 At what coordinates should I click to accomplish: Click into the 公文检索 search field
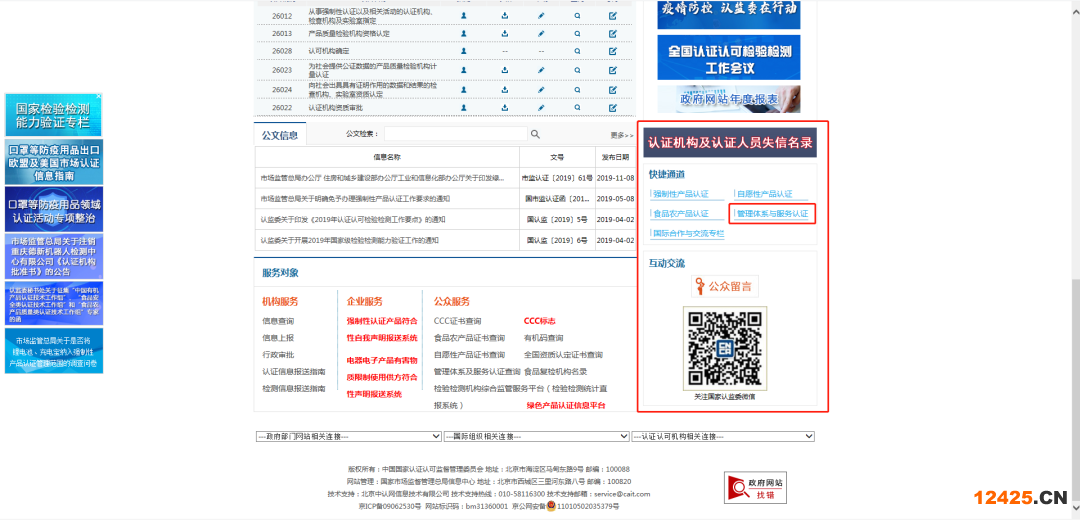click(455, 134)
